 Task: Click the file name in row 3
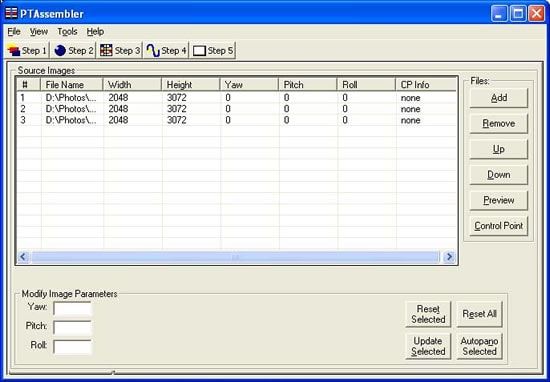point(71,120)
